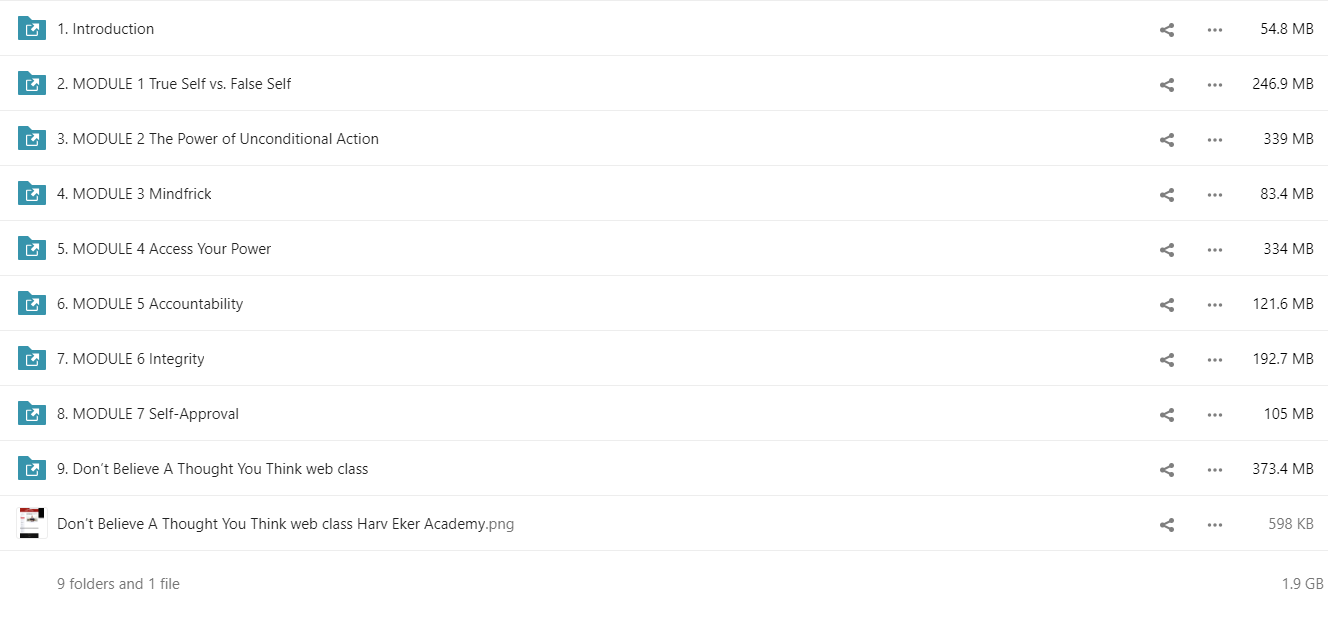This screenshot has height=619, width=1328.
Task: Open ellipsis menu for MODULE 6 Integrity
Action: (1215, 359)
